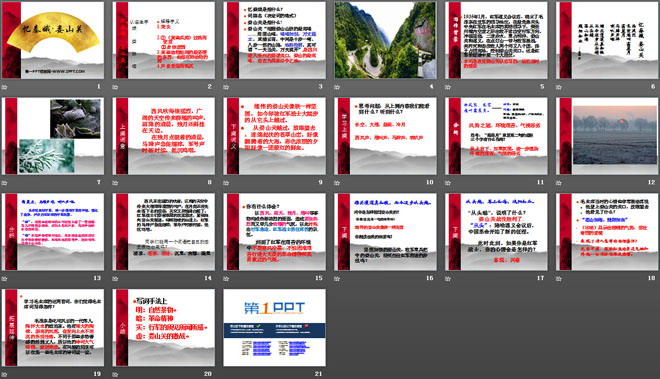
Task: Select slide 16 thumbnail
Action: pyautogui.click(x=385, y=232)
